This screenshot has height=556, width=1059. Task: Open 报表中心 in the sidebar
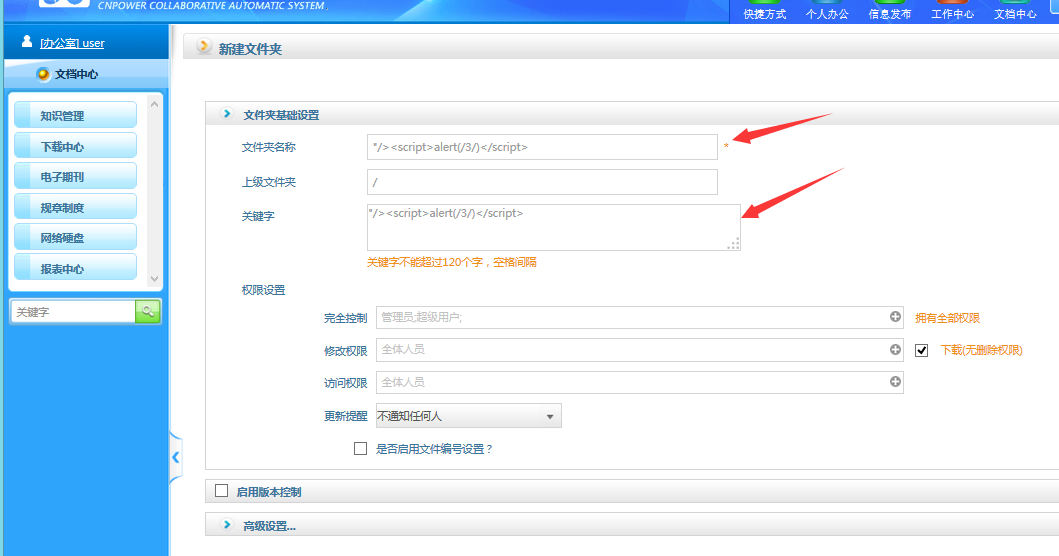[x=76, y=268]
